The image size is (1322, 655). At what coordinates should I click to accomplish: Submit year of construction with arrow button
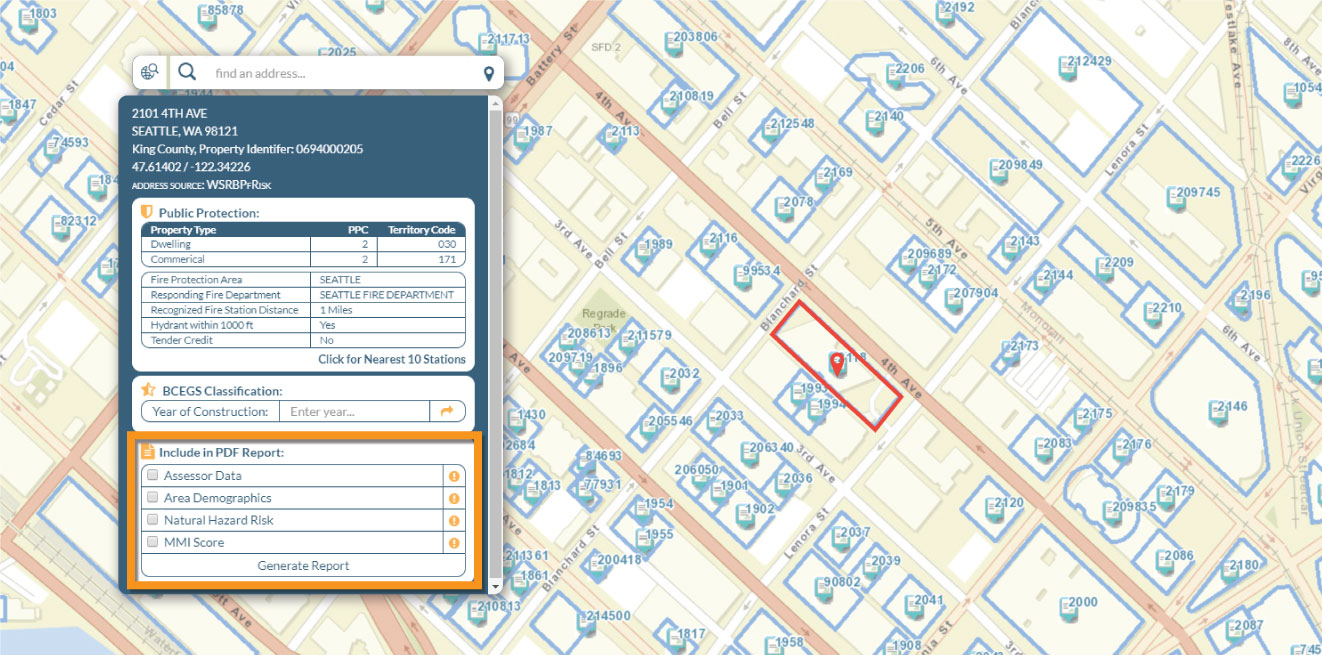(x=447, y=411)
